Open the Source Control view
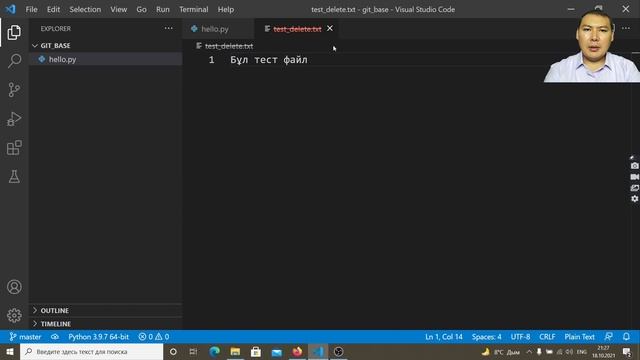This screenshot has height=360, width=640. point(14,90)
